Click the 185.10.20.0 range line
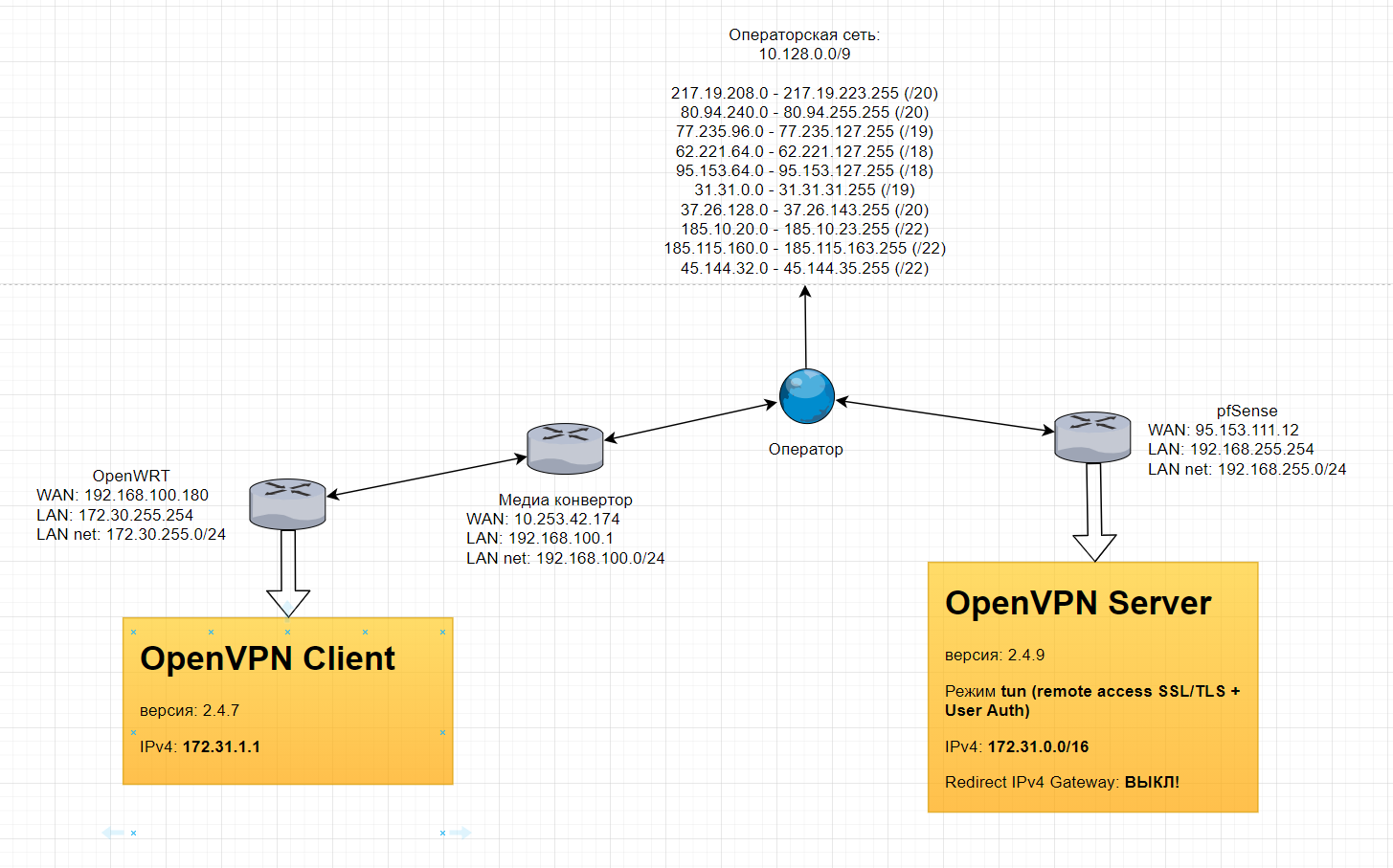This screenshot has height=868, width=1393. pyautogui.click(x=804, y=229)
